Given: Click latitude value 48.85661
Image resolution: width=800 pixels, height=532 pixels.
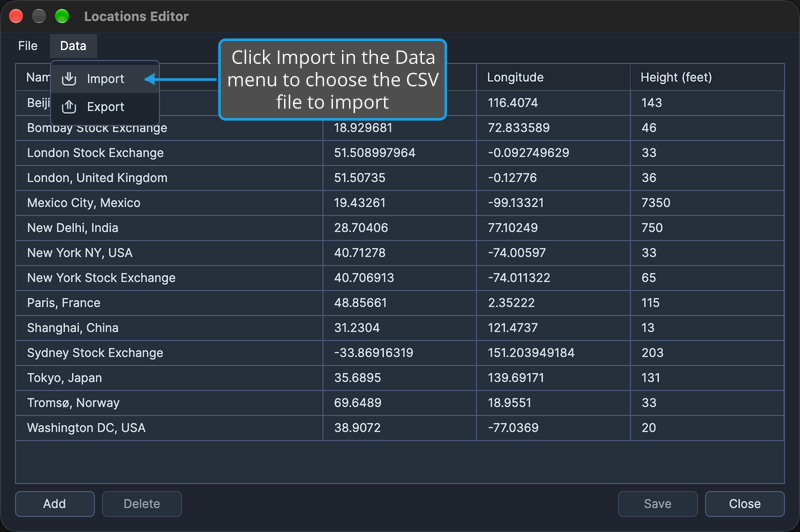Looking at the screenshot, I should tap(360, 303).
